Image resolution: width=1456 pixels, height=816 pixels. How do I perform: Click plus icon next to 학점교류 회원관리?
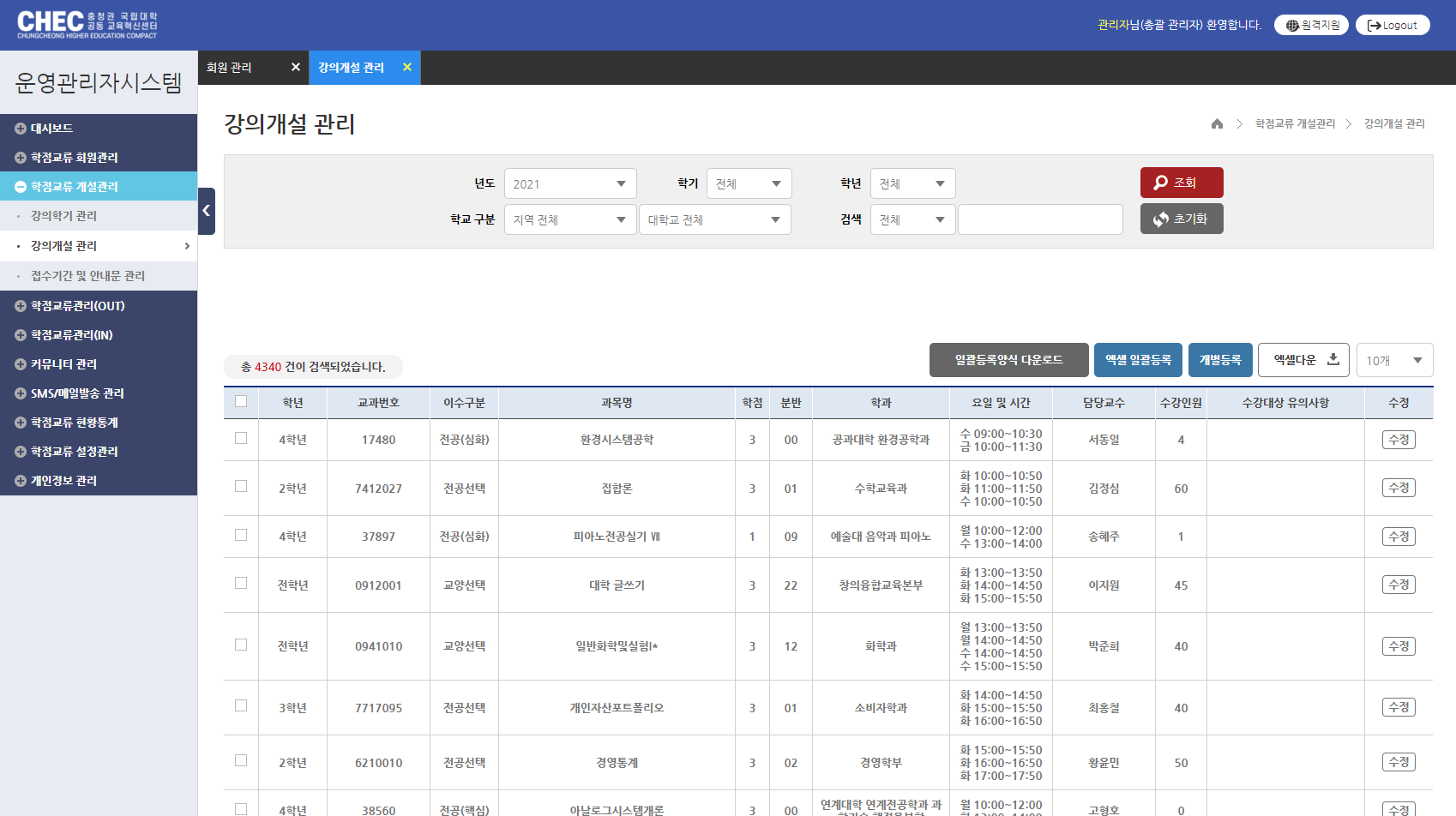coord(21,158)
